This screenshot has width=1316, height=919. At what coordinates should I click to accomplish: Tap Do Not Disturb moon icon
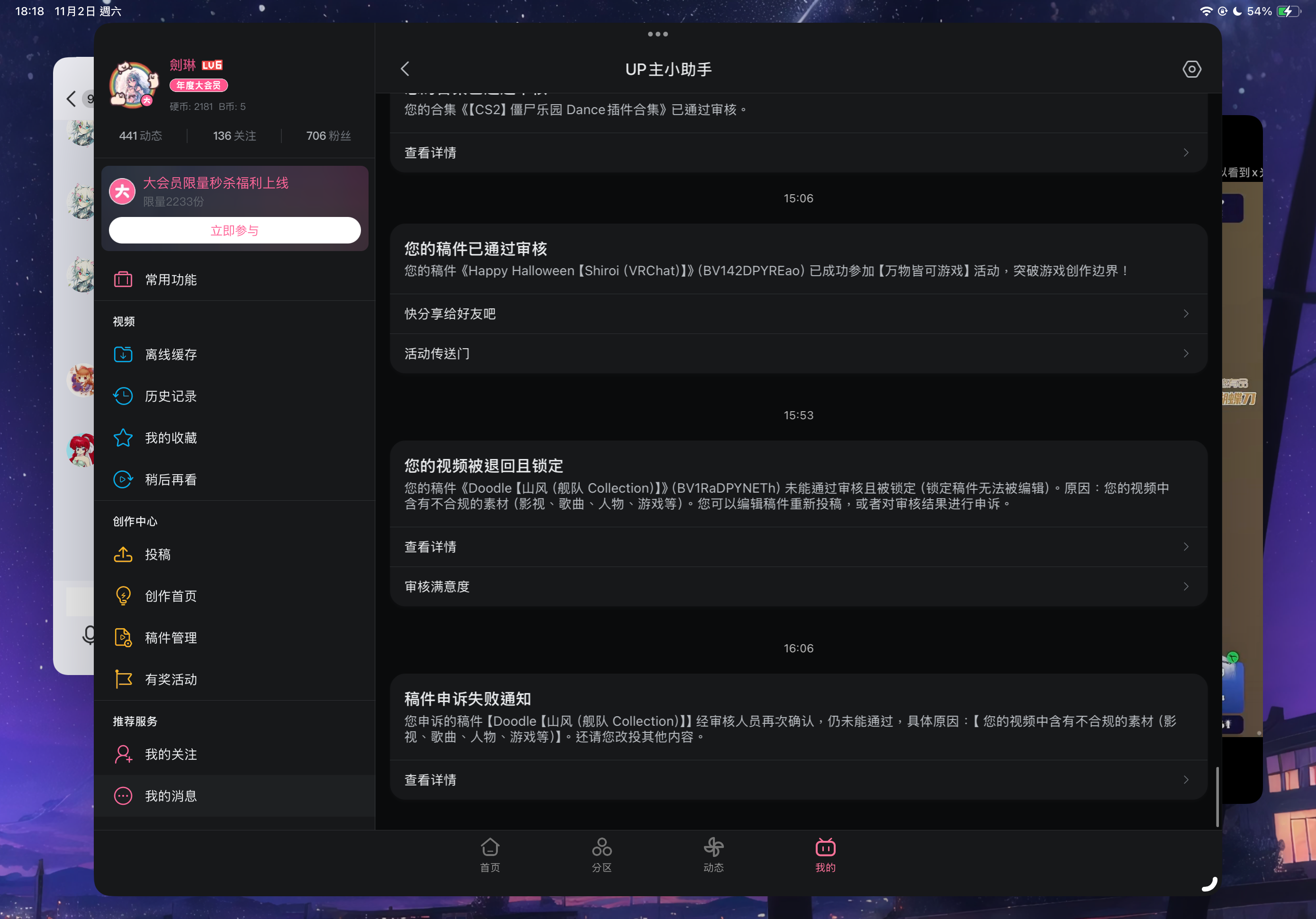click(x=1237, y=11)
